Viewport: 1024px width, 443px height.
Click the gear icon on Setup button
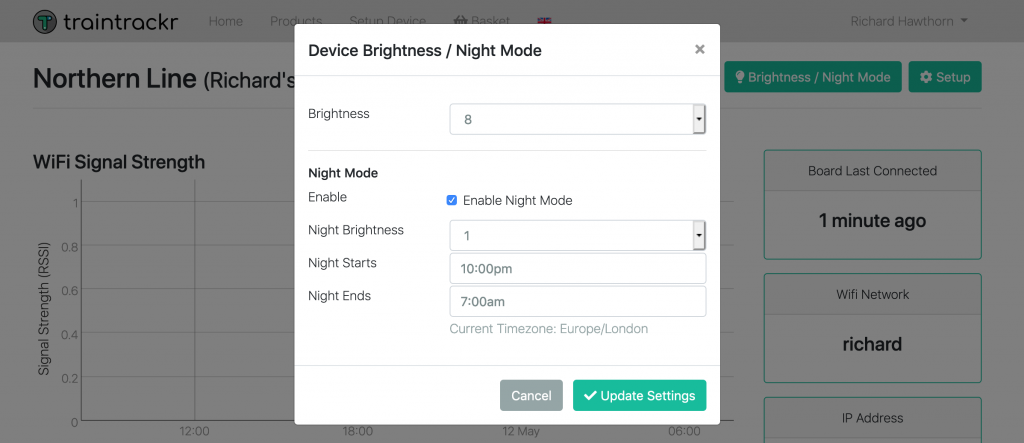pos(925,77)
